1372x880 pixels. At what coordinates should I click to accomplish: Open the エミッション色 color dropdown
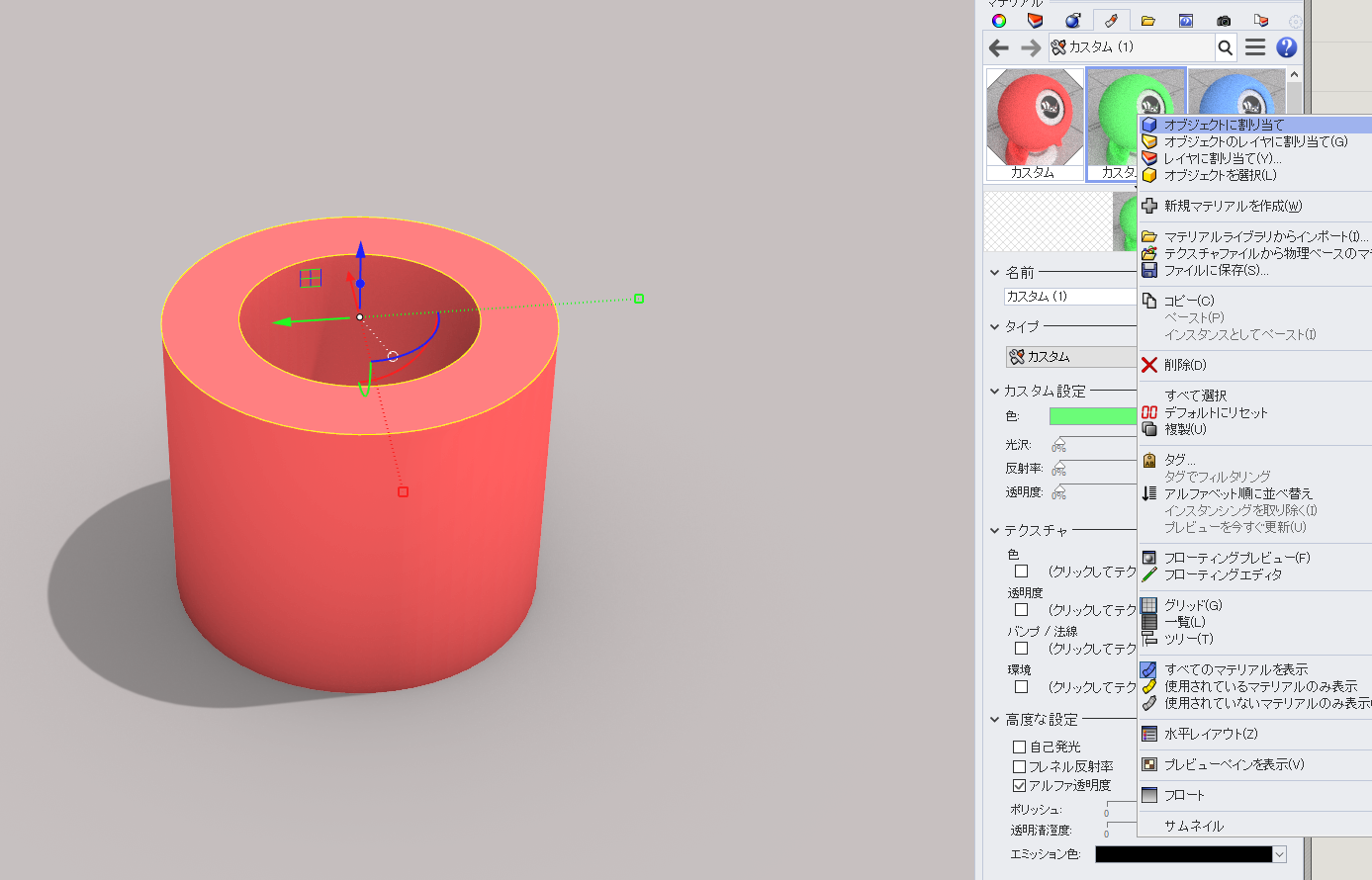click(x=1280, y=854)
